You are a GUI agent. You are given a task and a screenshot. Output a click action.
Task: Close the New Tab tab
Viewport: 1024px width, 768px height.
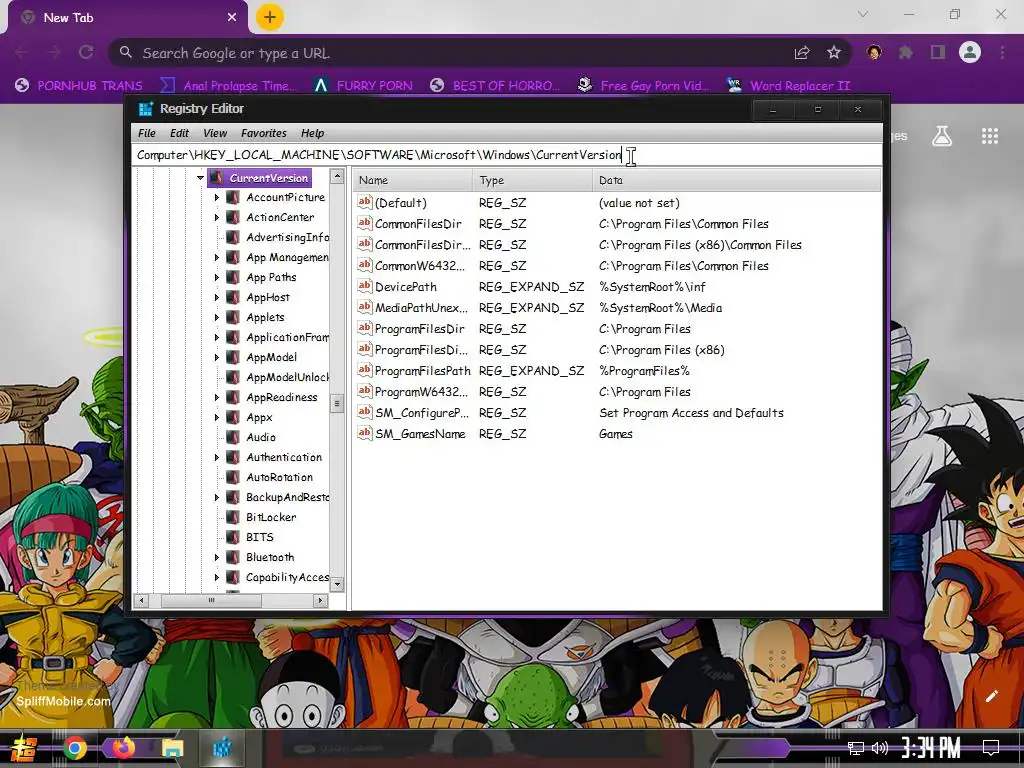point(232,18)
